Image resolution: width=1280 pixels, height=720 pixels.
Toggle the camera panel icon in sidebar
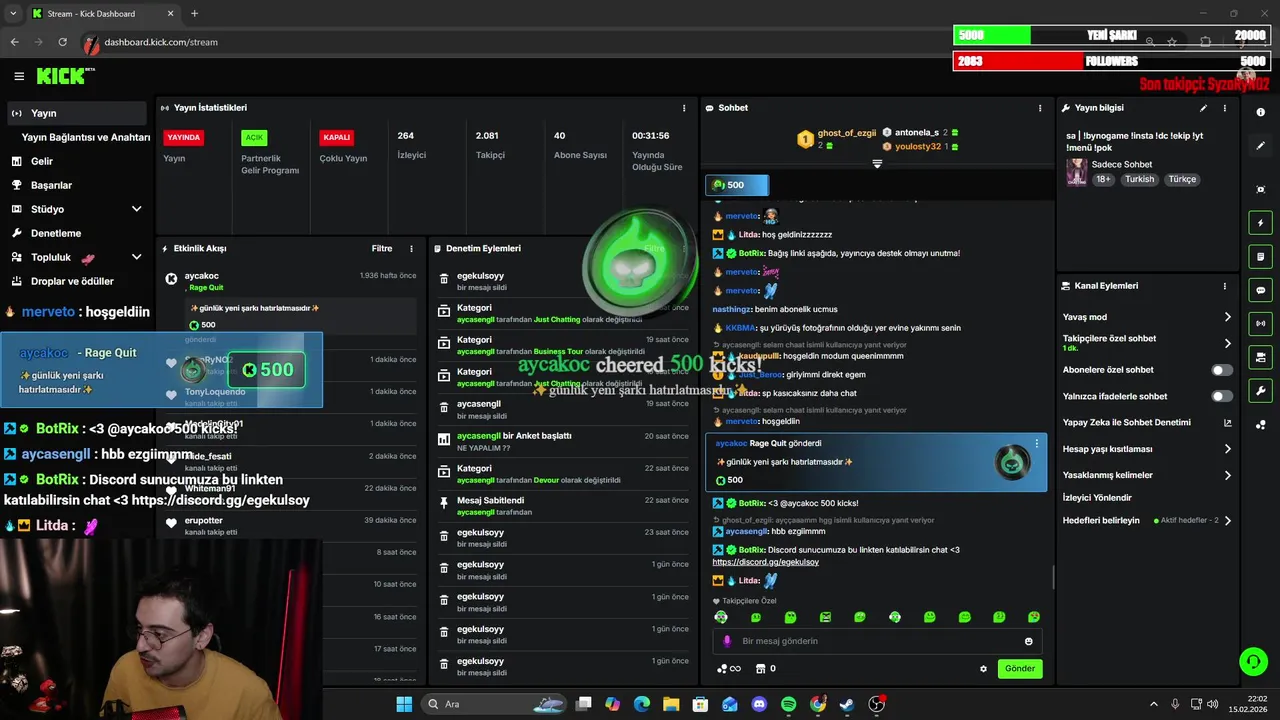[x=1260, y=357]
